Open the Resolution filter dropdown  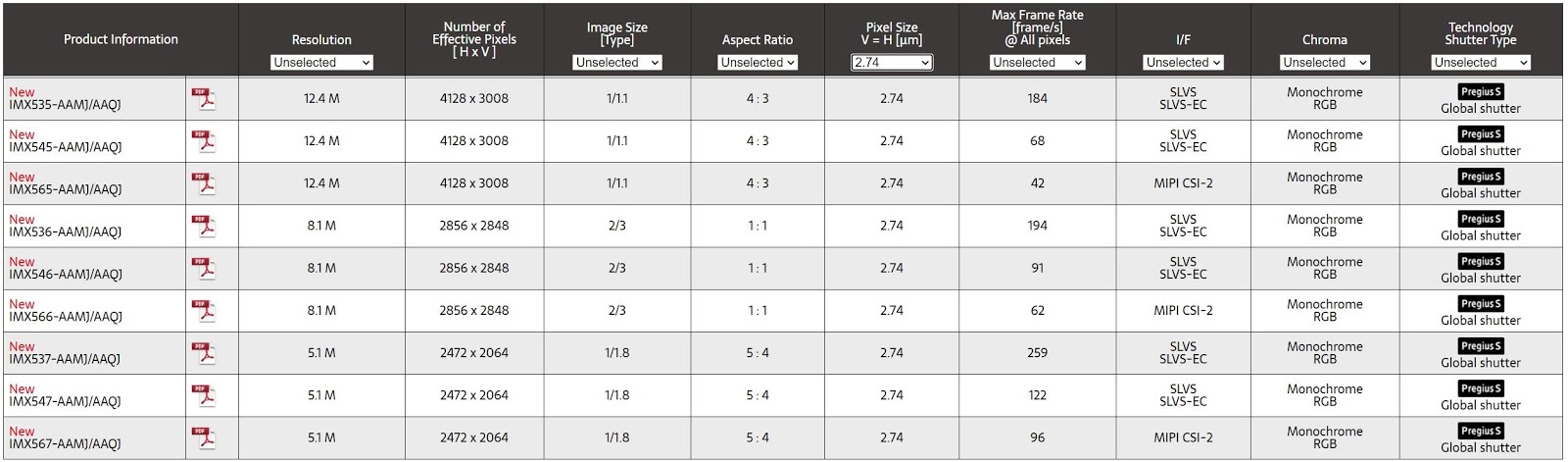pos(321,63)
